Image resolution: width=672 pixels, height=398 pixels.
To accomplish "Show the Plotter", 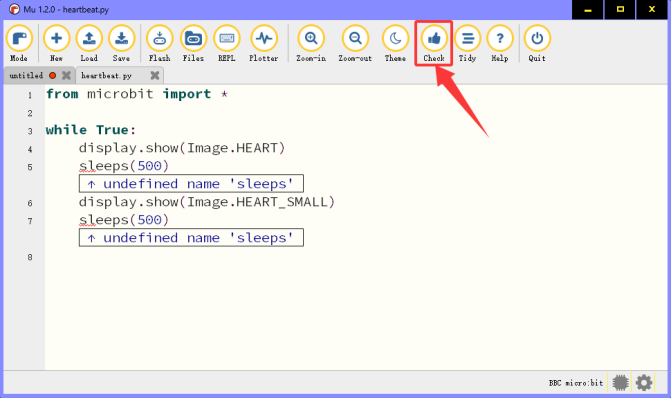I will 264,43.
